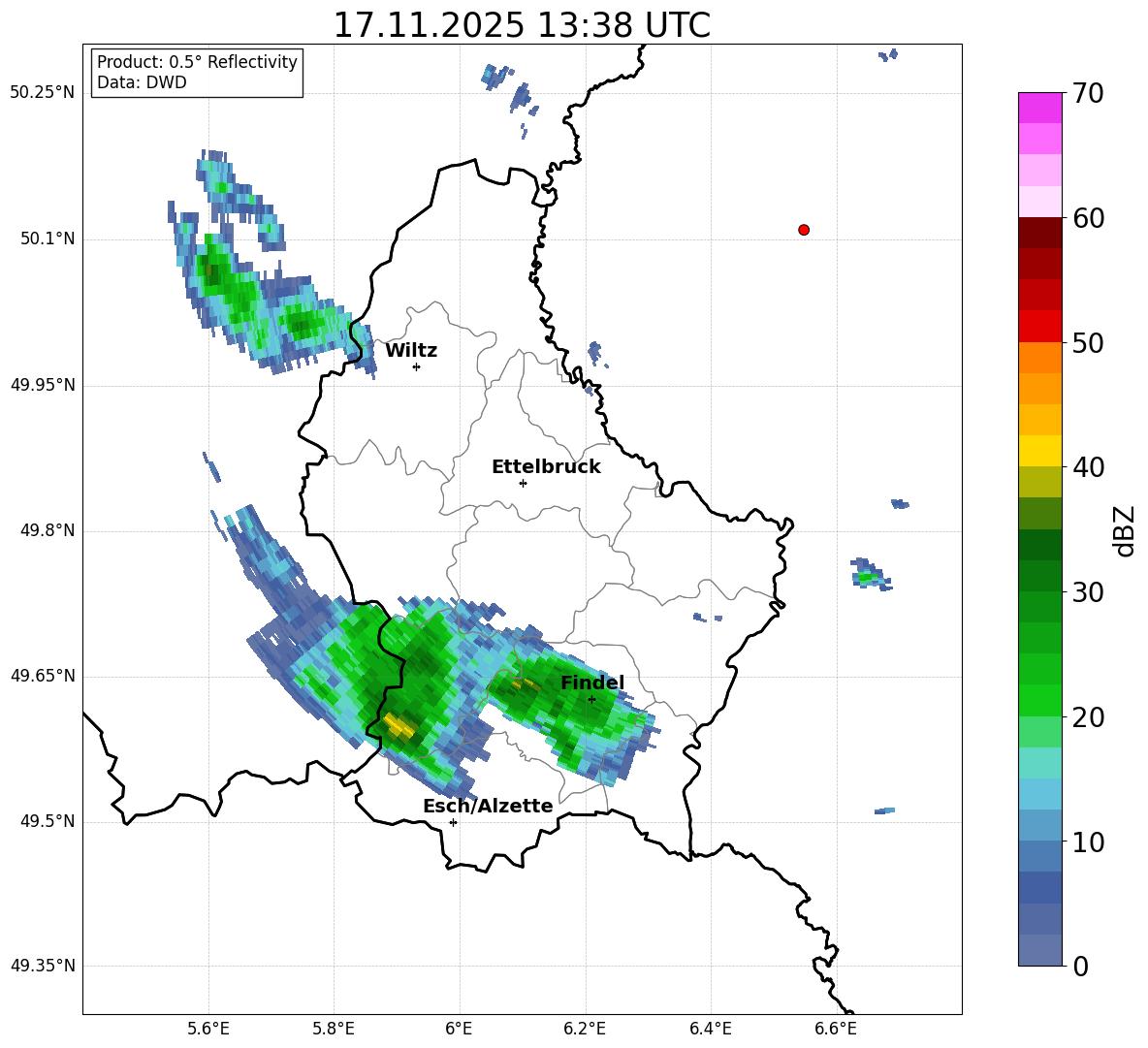Click the cross marker below Esch/Alzette

[x=453, y=822]
